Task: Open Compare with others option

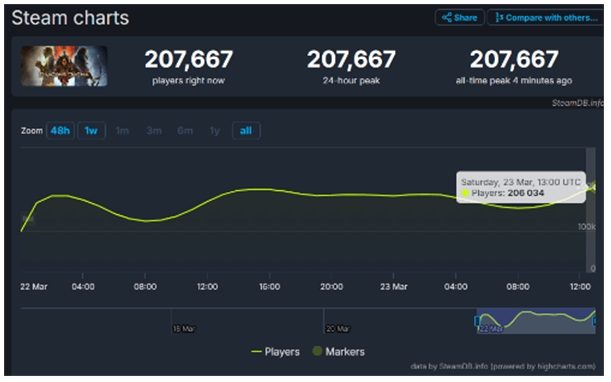Action: (546, 18)
